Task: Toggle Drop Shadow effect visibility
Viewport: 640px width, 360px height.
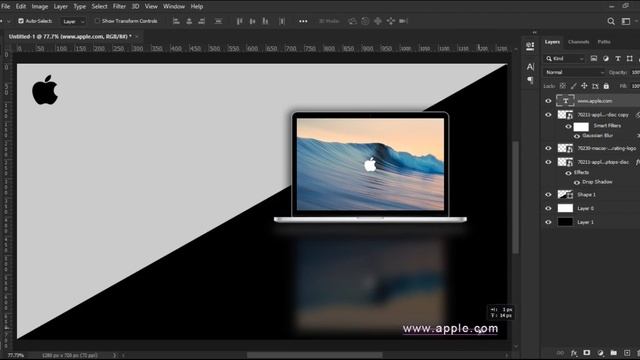Action: [577, 182]
